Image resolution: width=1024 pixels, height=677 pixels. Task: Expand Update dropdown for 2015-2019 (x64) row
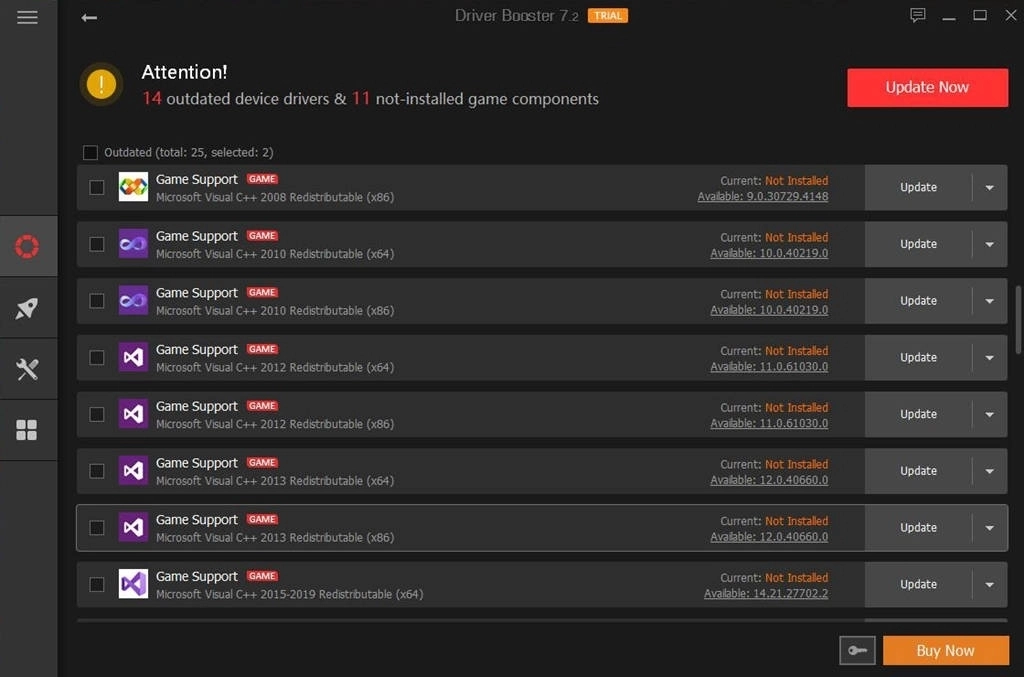989,584
